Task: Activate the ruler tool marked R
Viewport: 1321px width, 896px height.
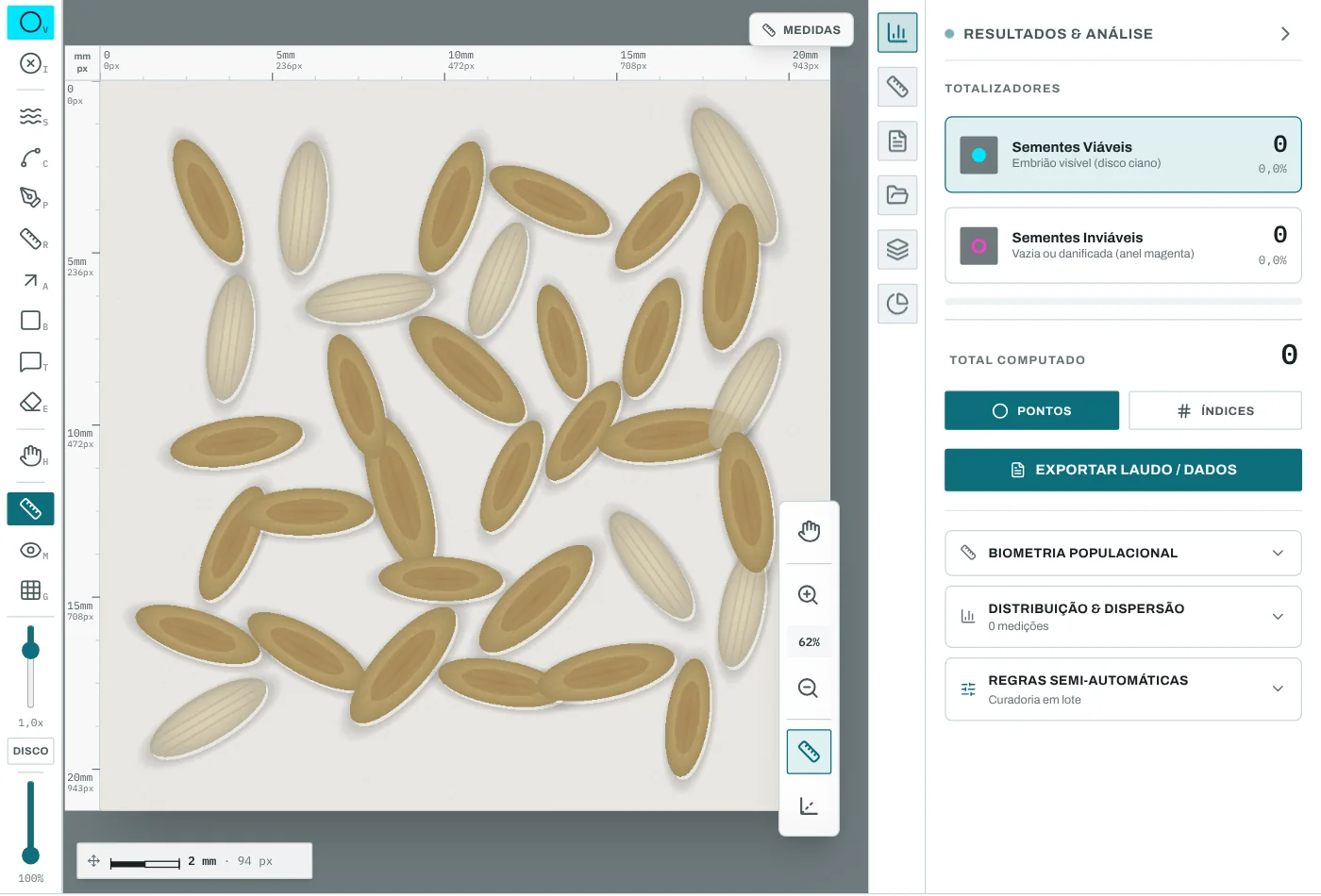Action: (30, 239)
